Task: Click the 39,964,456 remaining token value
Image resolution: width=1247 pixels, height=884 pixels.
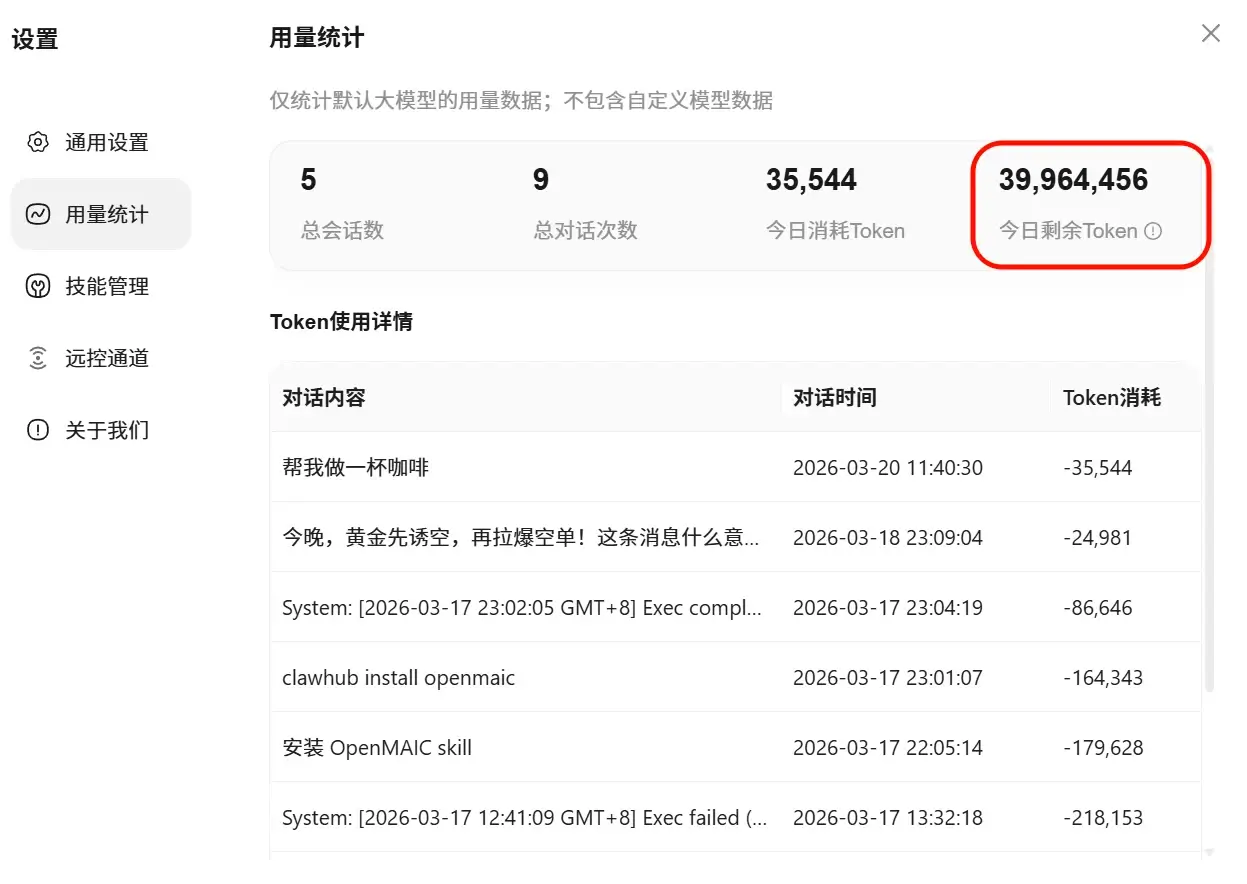Action: (1073, 180)
